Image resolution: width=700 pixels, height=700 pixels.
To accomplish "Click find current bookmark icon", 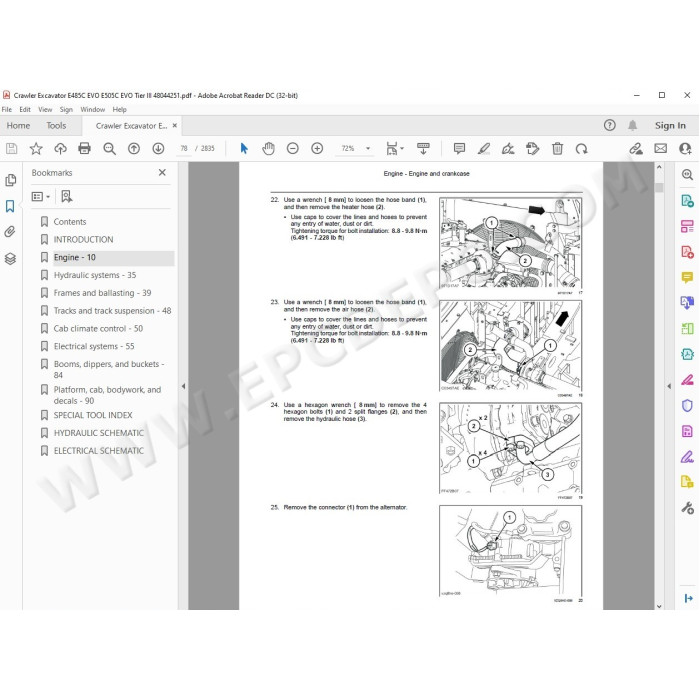I will (67, 196).
